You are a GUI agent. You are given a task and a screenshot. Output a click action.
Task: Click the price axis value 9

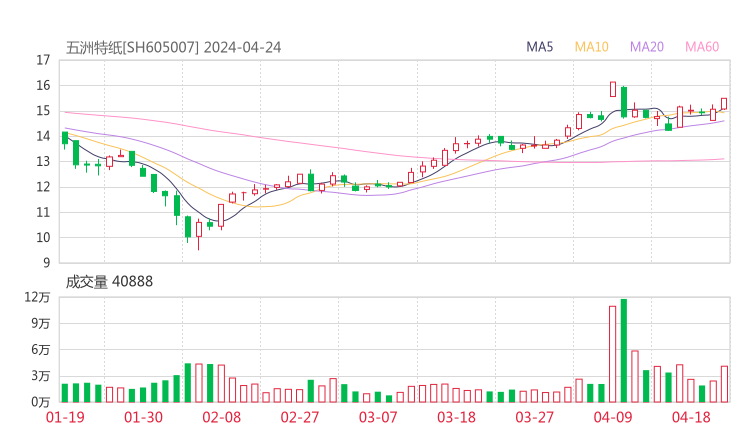46,263
